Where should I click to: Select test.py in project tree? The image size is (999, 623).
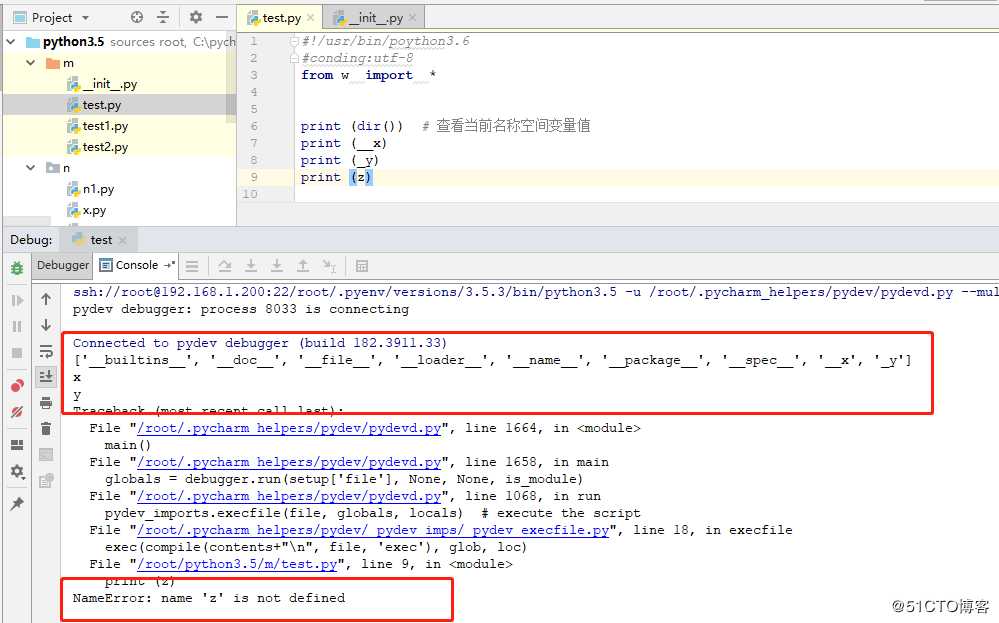(x=94, y=104)
